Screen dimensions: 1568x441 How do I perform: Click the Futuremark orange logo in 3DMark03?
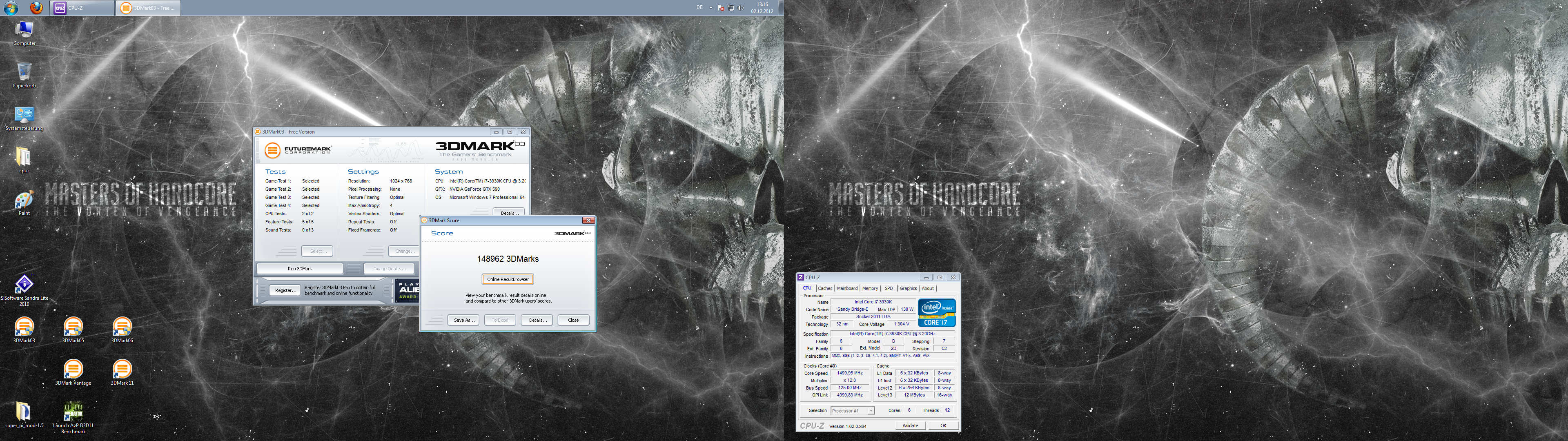[272, 150]
